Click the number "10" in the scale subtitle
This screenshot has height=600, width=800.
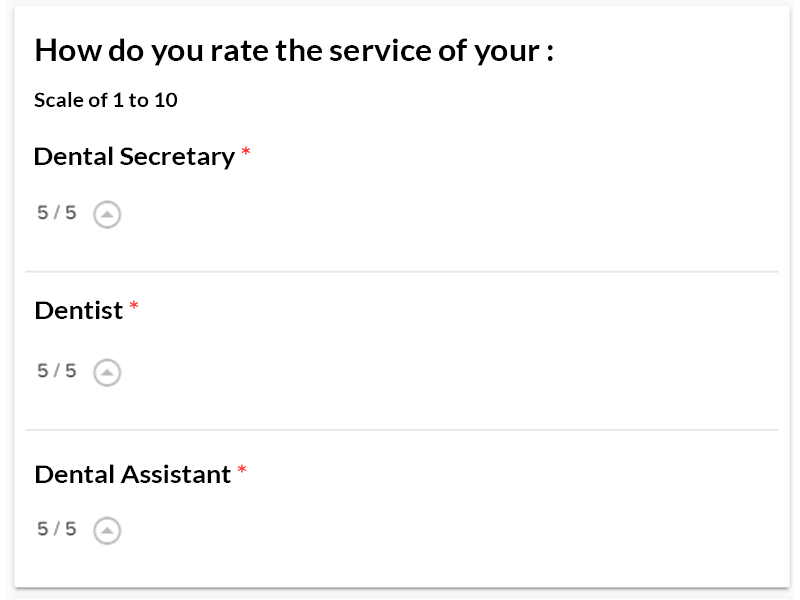pos(166,100)
